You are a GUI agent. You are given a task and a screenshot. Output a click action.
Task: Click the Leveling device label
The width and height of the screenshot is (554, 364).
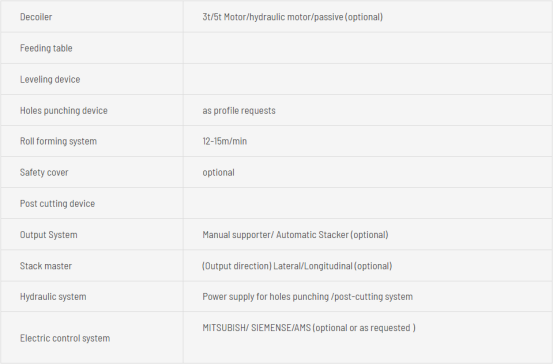50,79
